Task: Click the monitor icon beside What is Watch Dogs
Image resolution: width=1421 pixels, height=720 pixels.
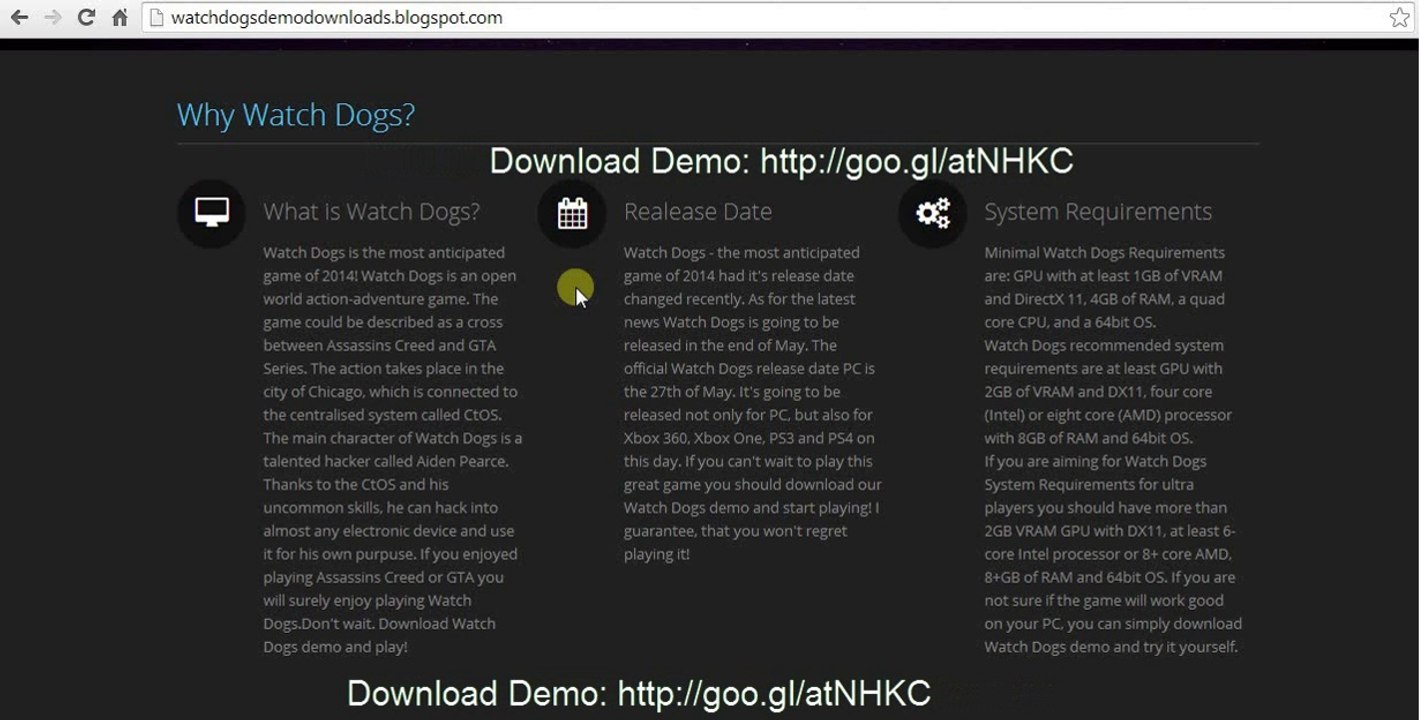Action: [212, 213]
